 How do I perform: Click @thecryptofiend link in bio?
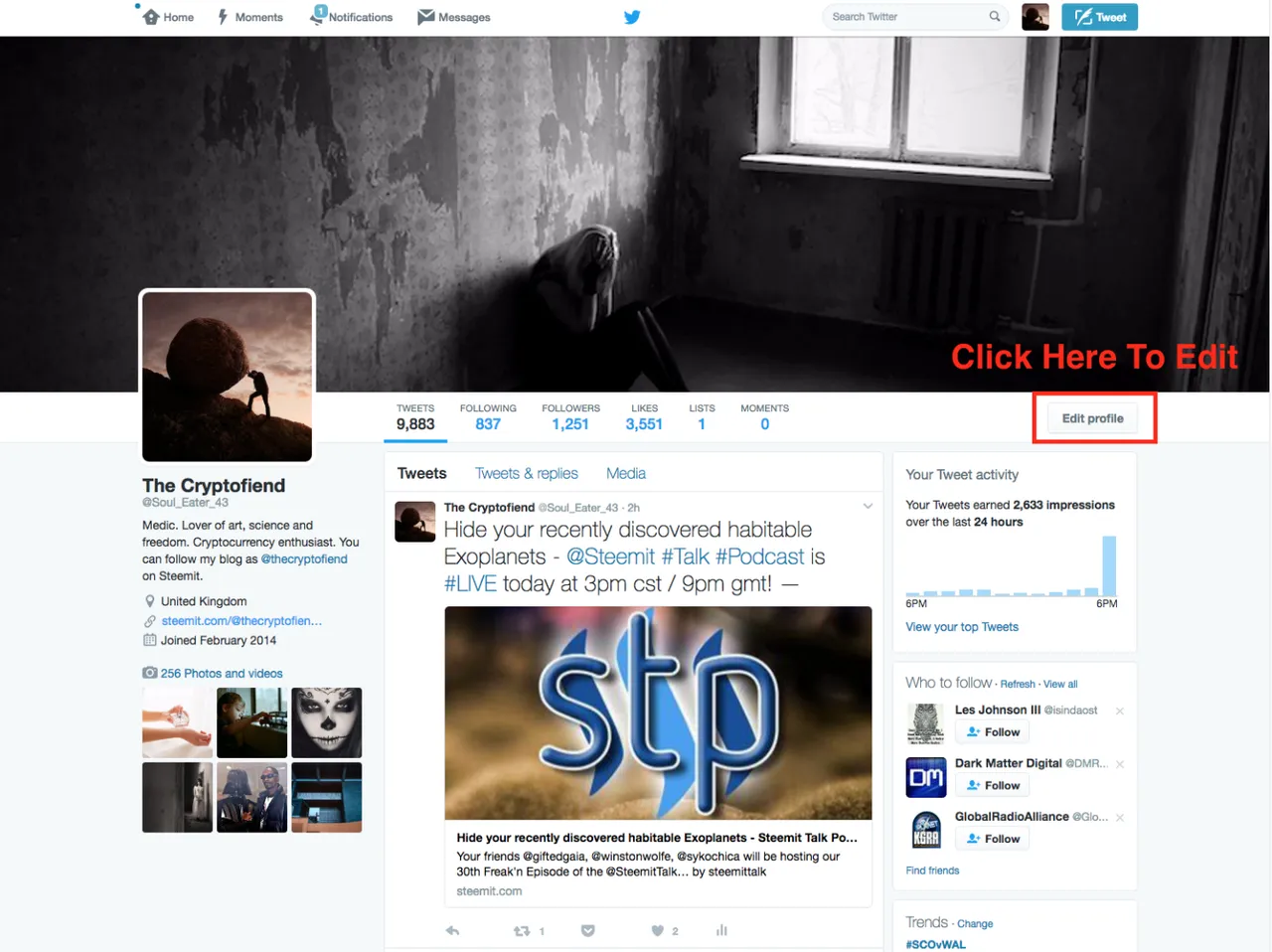point(304,559)
